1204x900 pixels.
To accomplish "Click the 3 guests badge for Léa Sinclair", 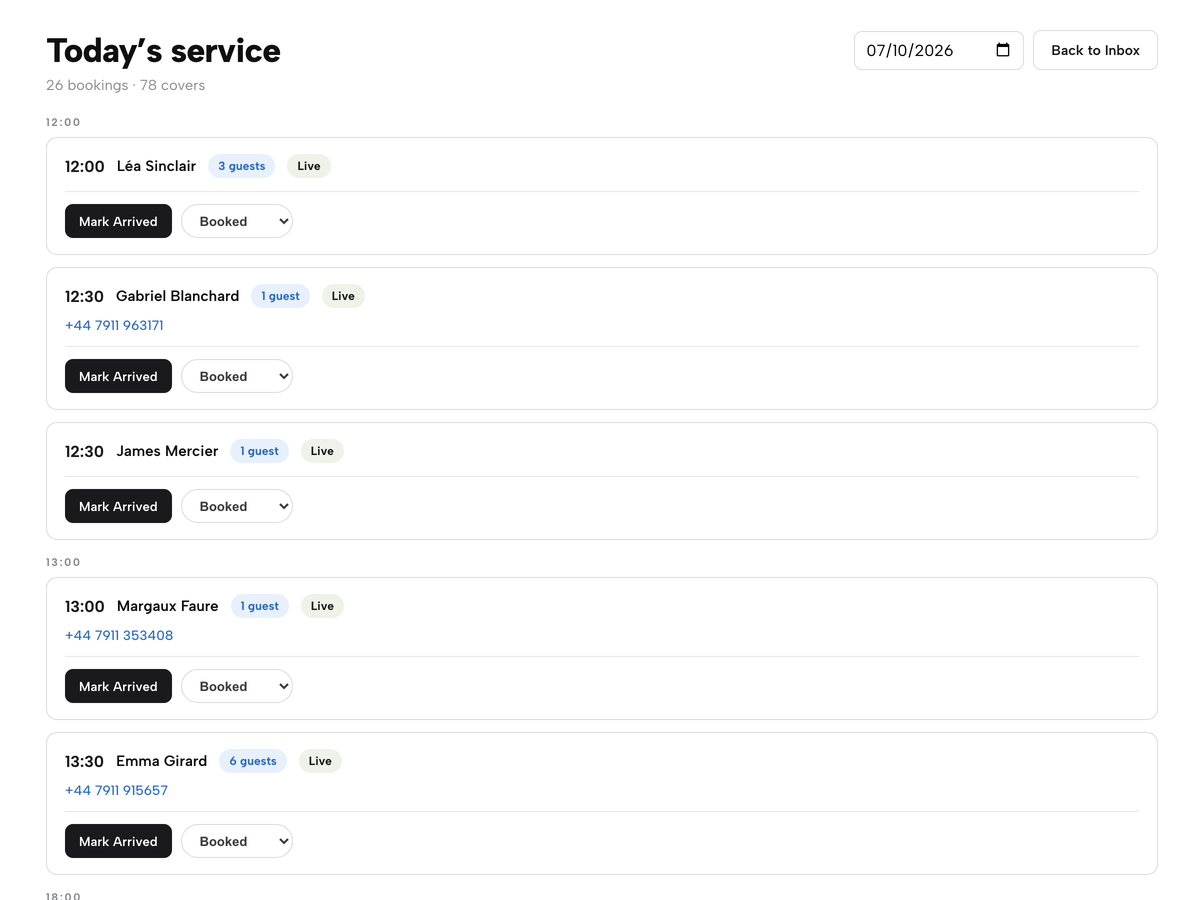I will click(242, 166).
